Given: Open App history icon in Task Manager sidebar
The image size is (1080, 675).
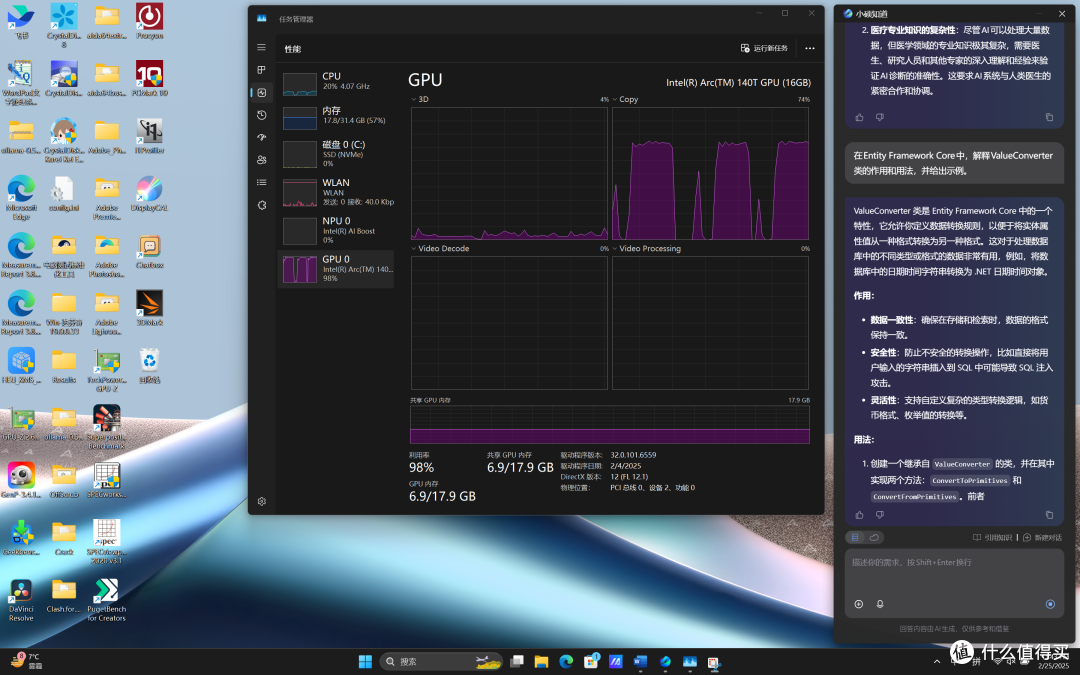Looking at the screenshot, I should point(262,115).
